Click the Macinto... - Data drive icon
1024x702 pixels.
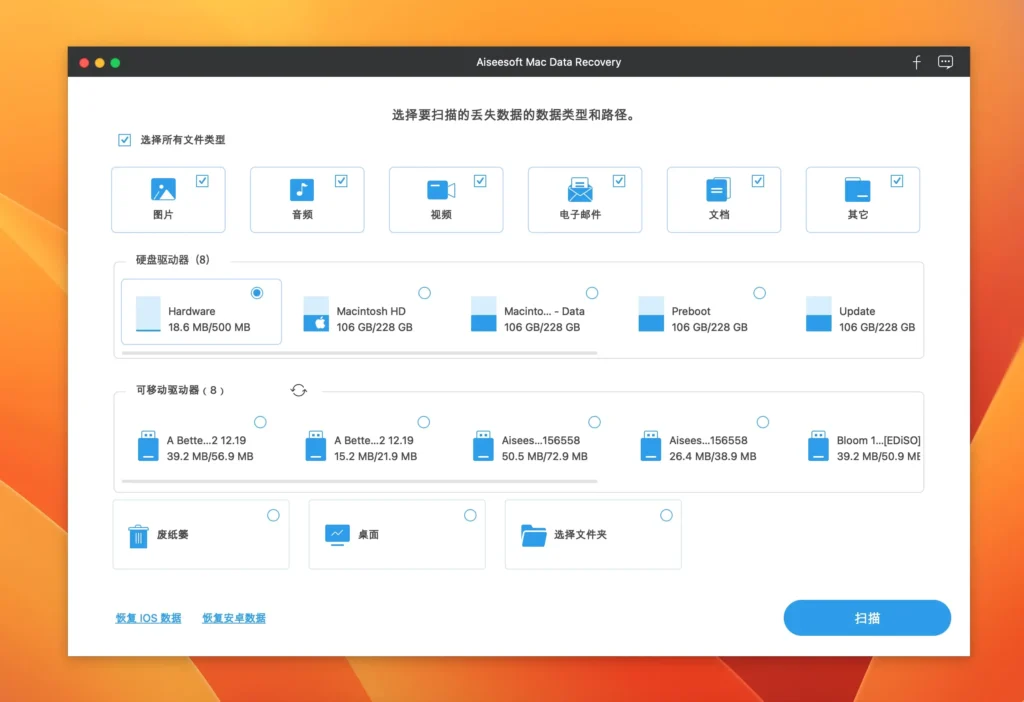coord(483,314)
